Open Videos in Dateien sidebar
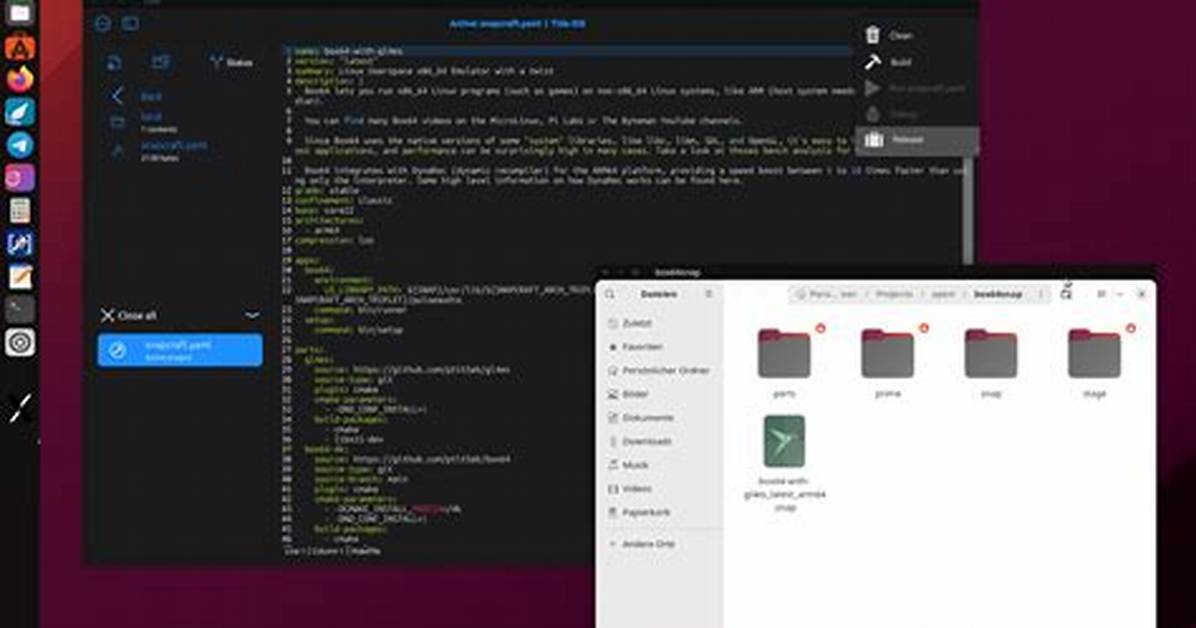Viewport: 1196px width, 628px height. (x=661, y=489)
